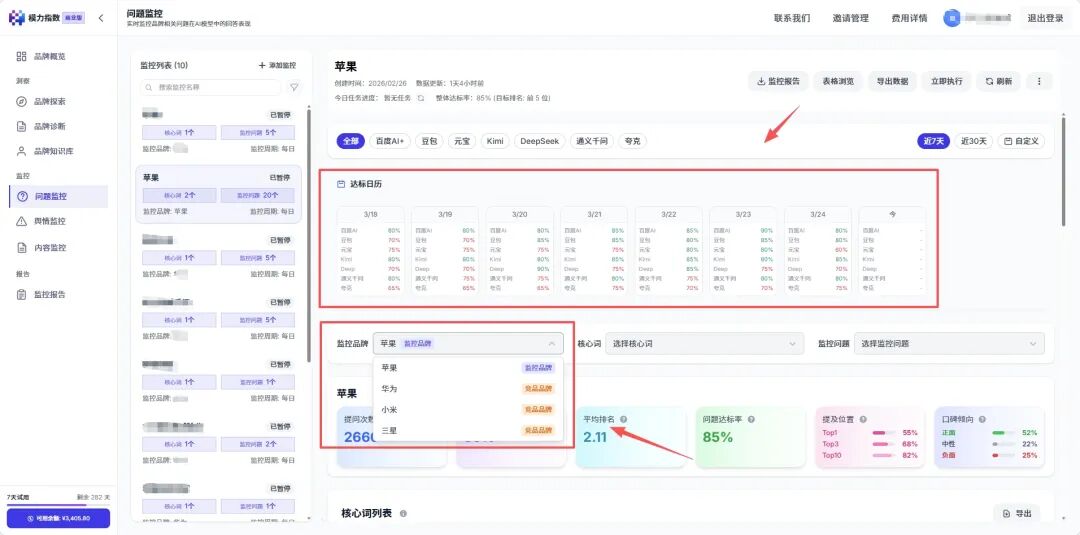Click the compass icon for 品牌探索
The image size is (1080, 535).
pos(21,101)
